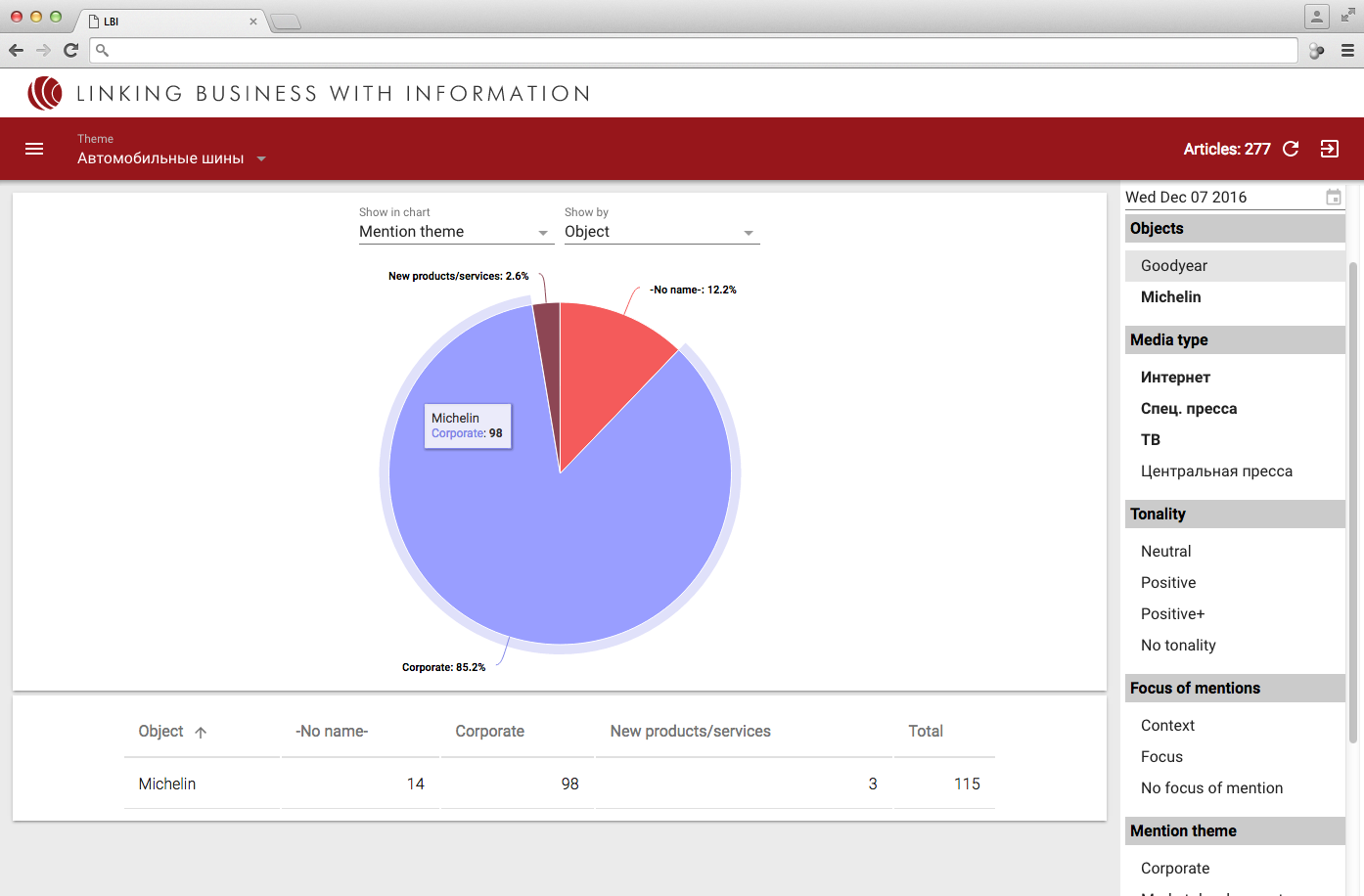
Task: Click the value 98 in table
Action: (x=570, y=784)
